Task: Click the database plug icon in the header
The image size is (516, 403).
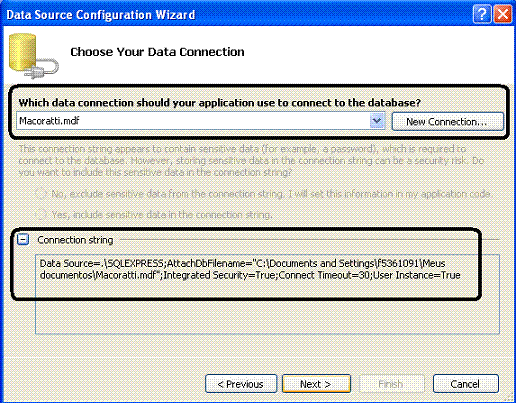Action: (33, 56)
